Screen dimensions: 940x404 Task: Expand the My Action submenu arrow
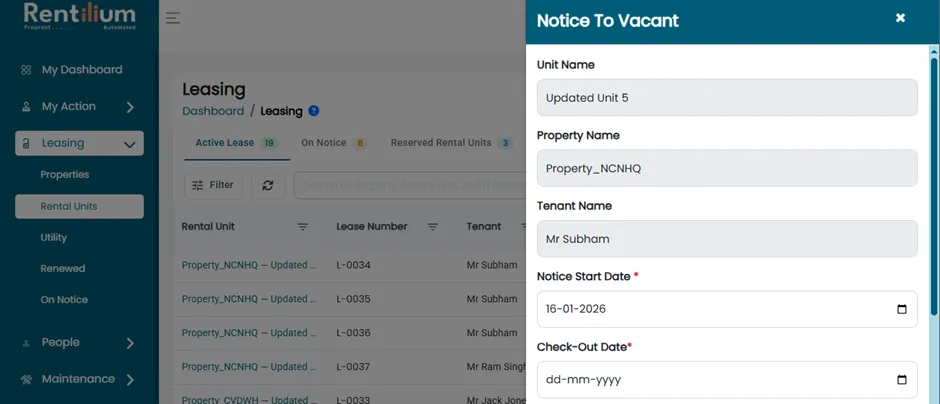click(130, 107)
